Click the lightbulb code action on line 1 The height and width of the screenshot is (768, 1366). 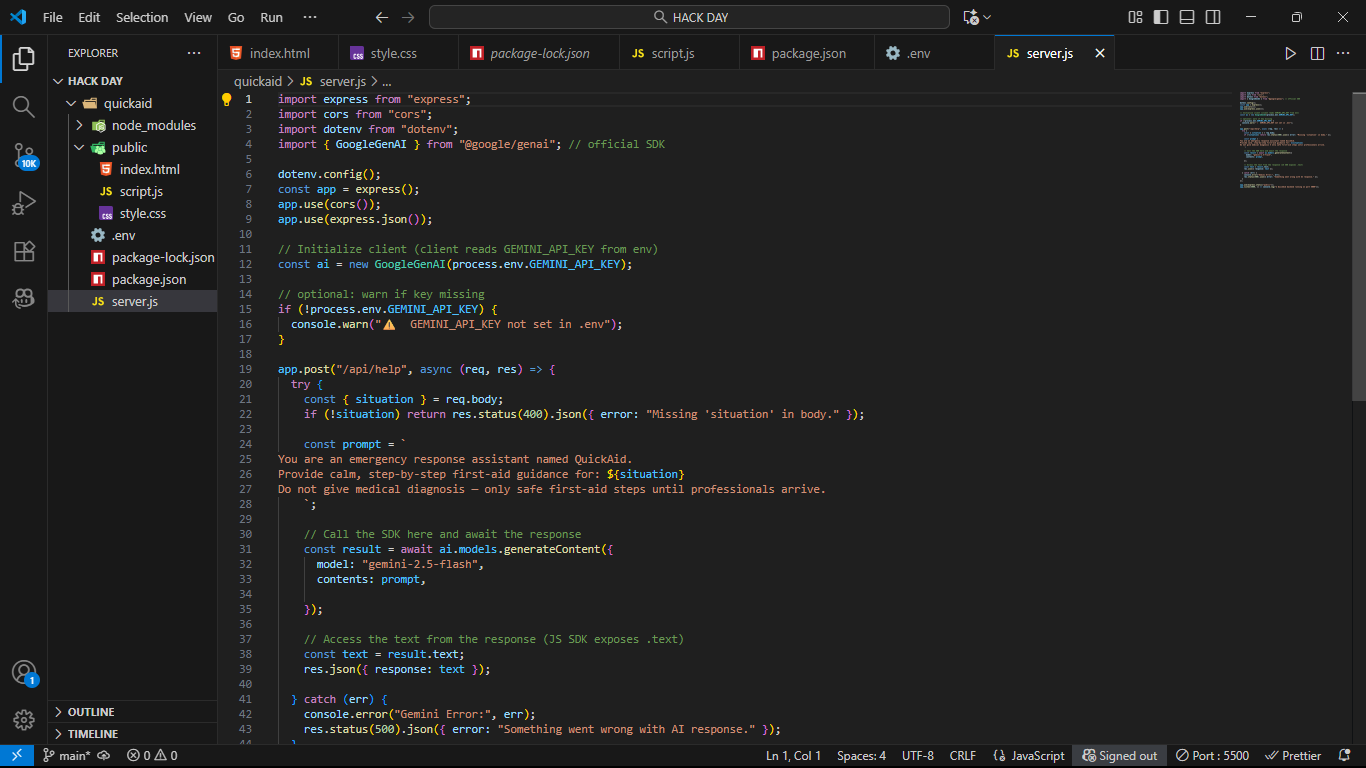[x=227, y=99]
